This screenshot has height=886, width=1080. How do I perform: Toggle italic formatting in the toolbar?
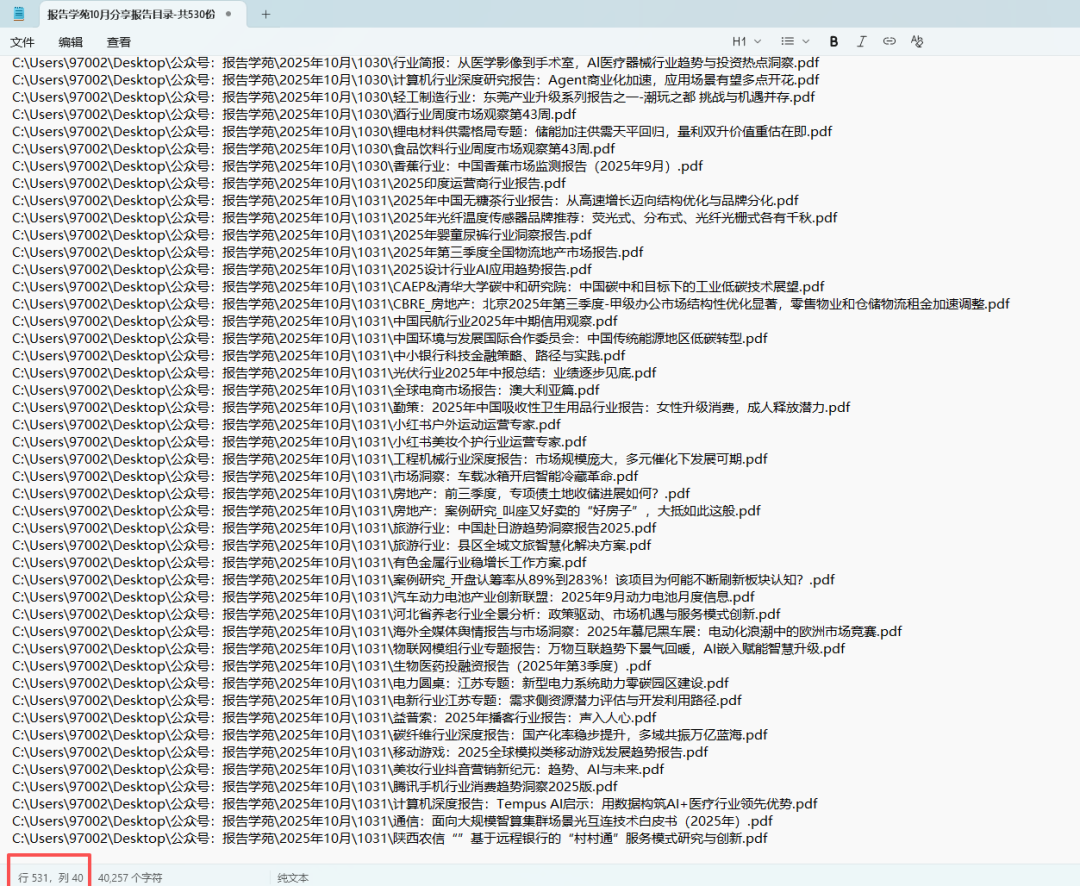click(x=861, y=41)
